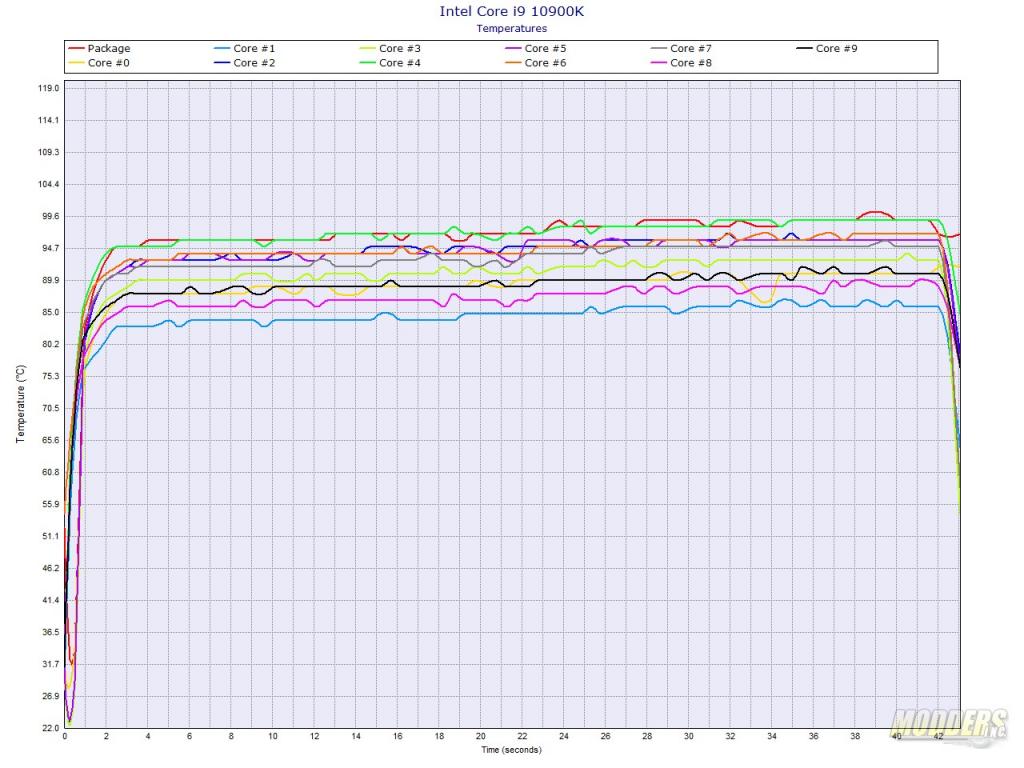This screenshot has width=1024, height=768.
Task: Click the 'Temperatures' subtitle
Action: coord(511,29)
